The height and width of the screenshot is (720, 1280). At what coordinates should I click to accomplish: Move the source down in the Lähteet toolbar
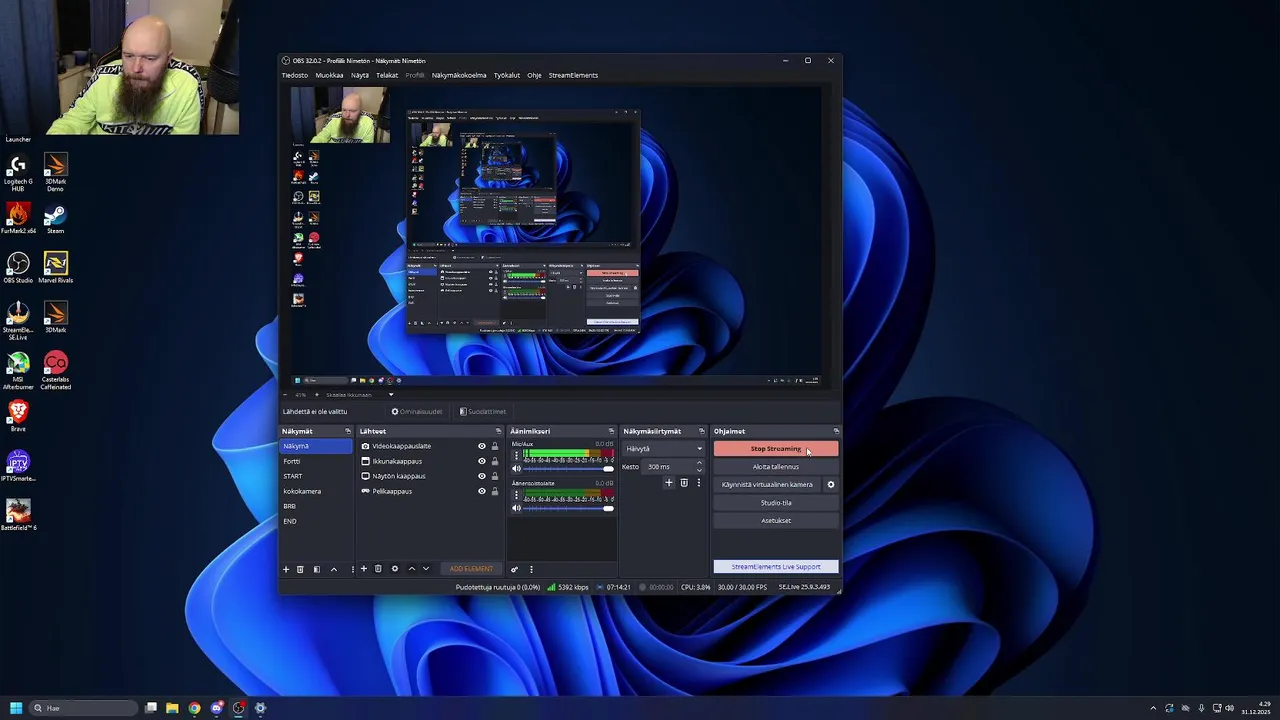(426, 569)
